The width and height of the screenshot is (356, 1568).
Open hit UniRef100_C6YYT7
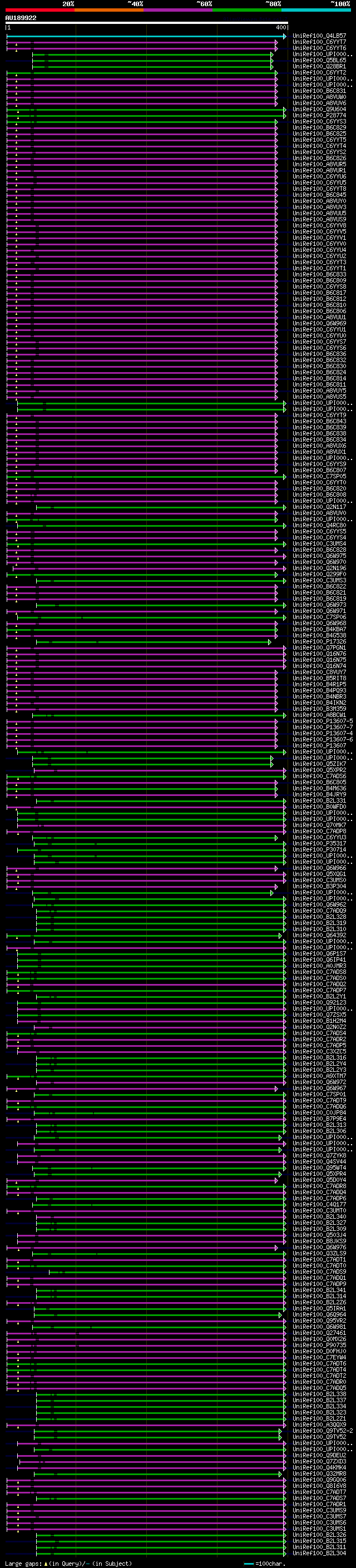coord(319,42)
